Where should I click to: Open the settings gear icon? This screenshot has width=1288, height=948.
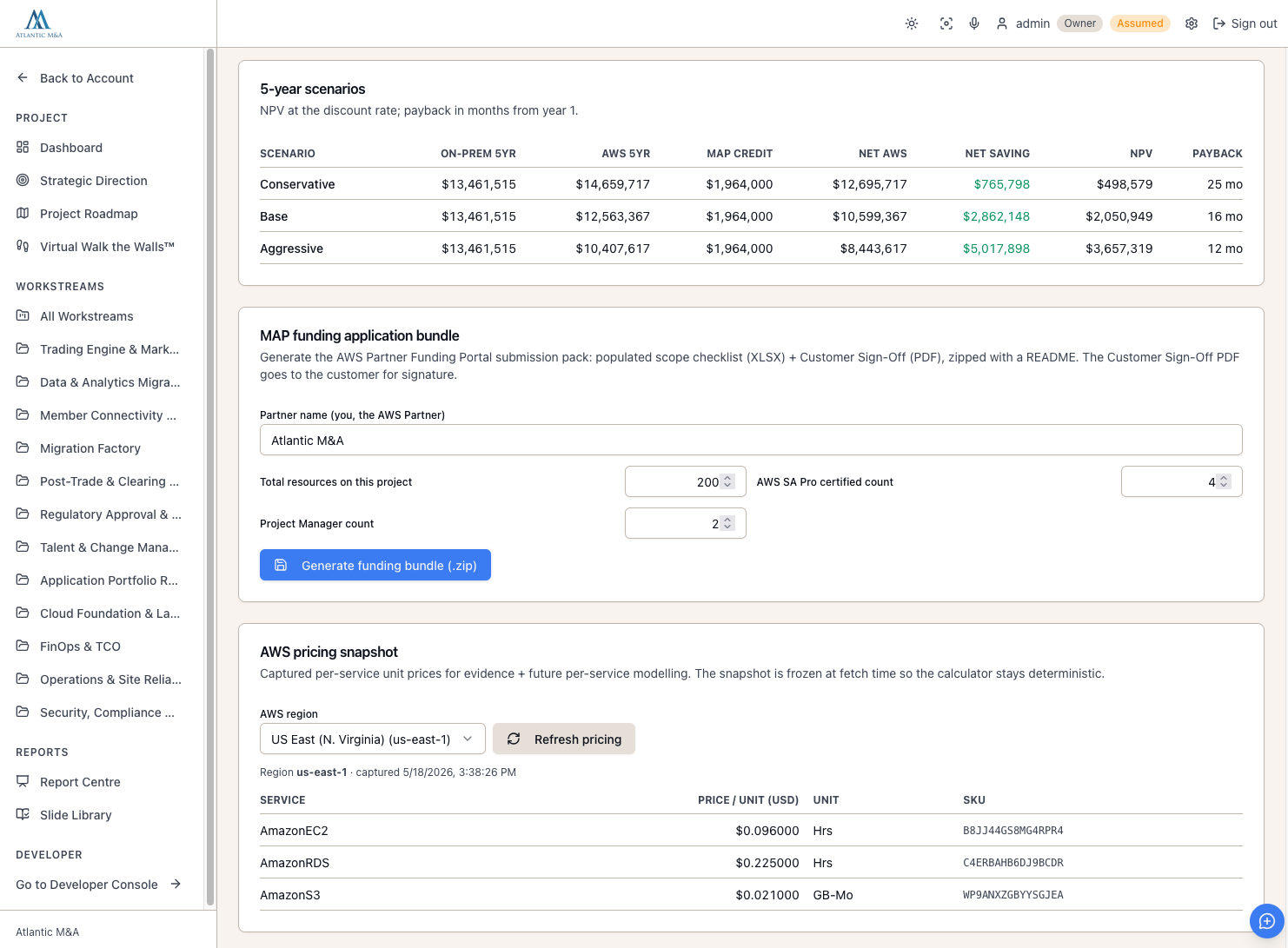tap(1192, 23)
